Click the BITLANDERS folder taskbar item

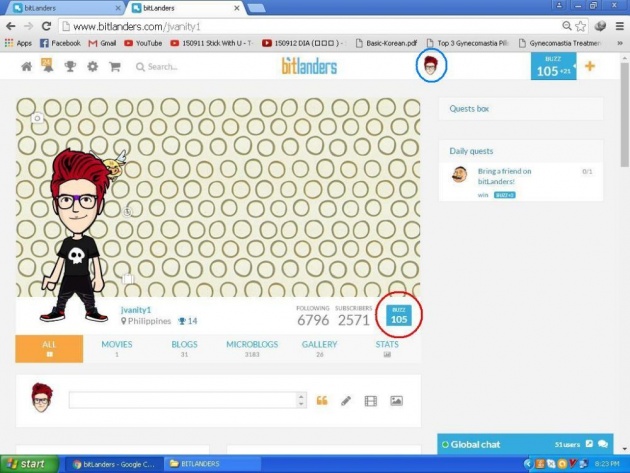pyautogui.click(x=212, y=464)
